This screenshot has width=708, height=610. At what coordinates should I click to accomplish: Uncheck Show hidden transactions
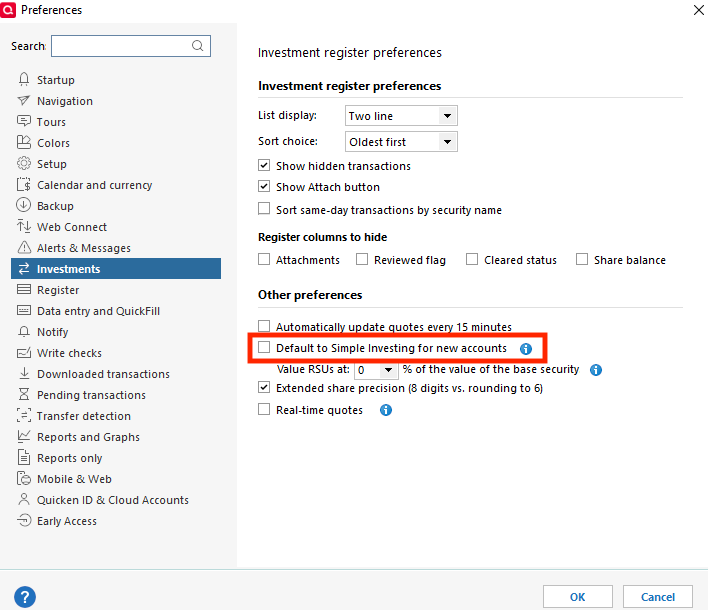[x=264, y=165]
